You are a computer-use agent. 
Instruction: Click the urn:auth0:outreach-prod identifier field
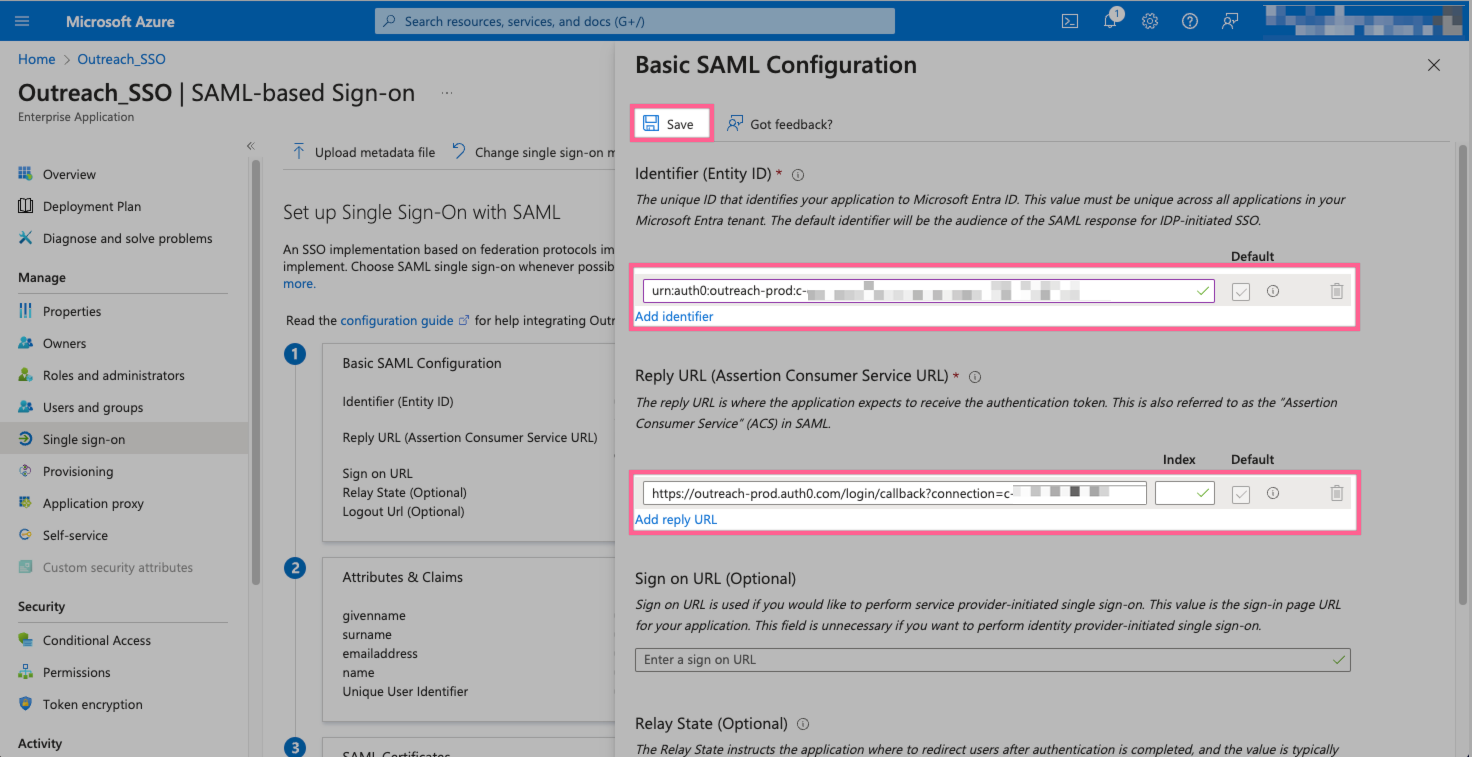928,291
